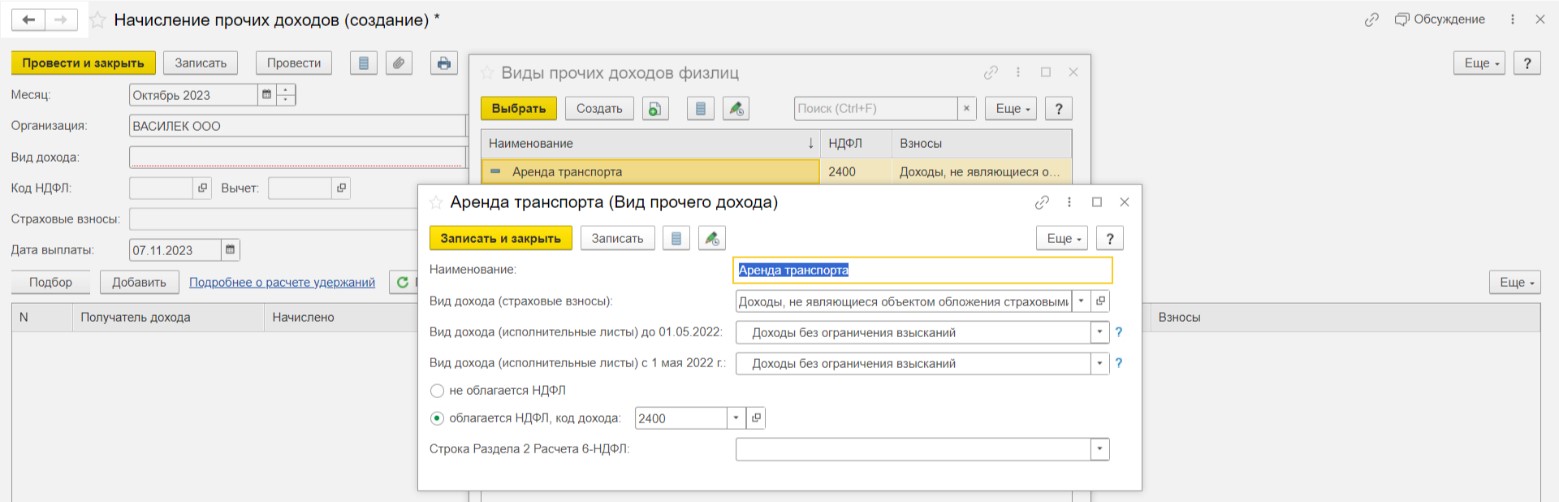Image resolution: width=1559 pixels, height=502 pixels.
Task: Click the list report icon in Виды прочих доходов toolbar
Action: 701,109
